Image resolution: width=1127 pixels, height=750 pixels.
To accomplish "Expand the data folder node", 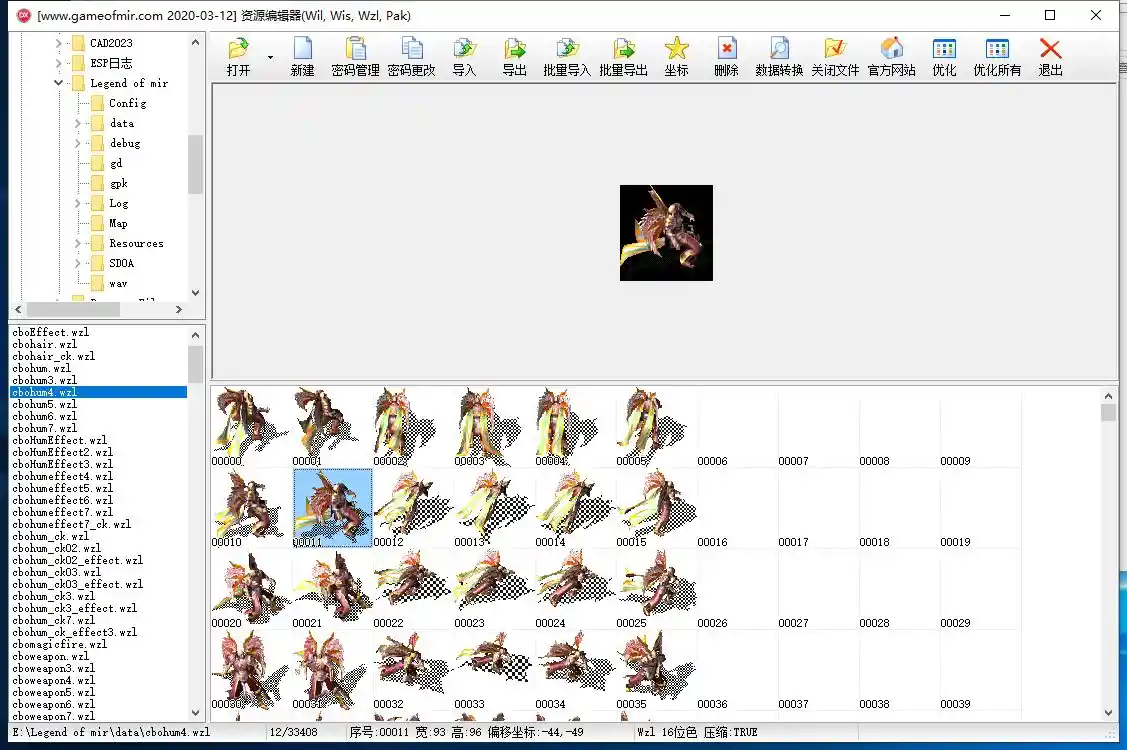I will (78, 124).
